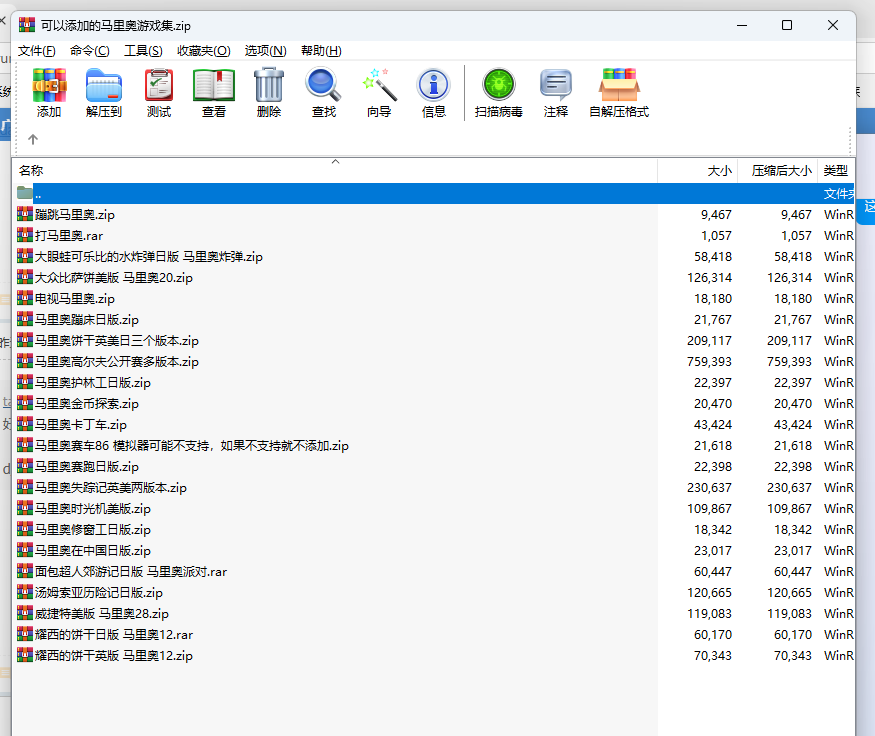Select file 马里奥护林工日版.zip
875x736 pixels.
coord(93,383)
